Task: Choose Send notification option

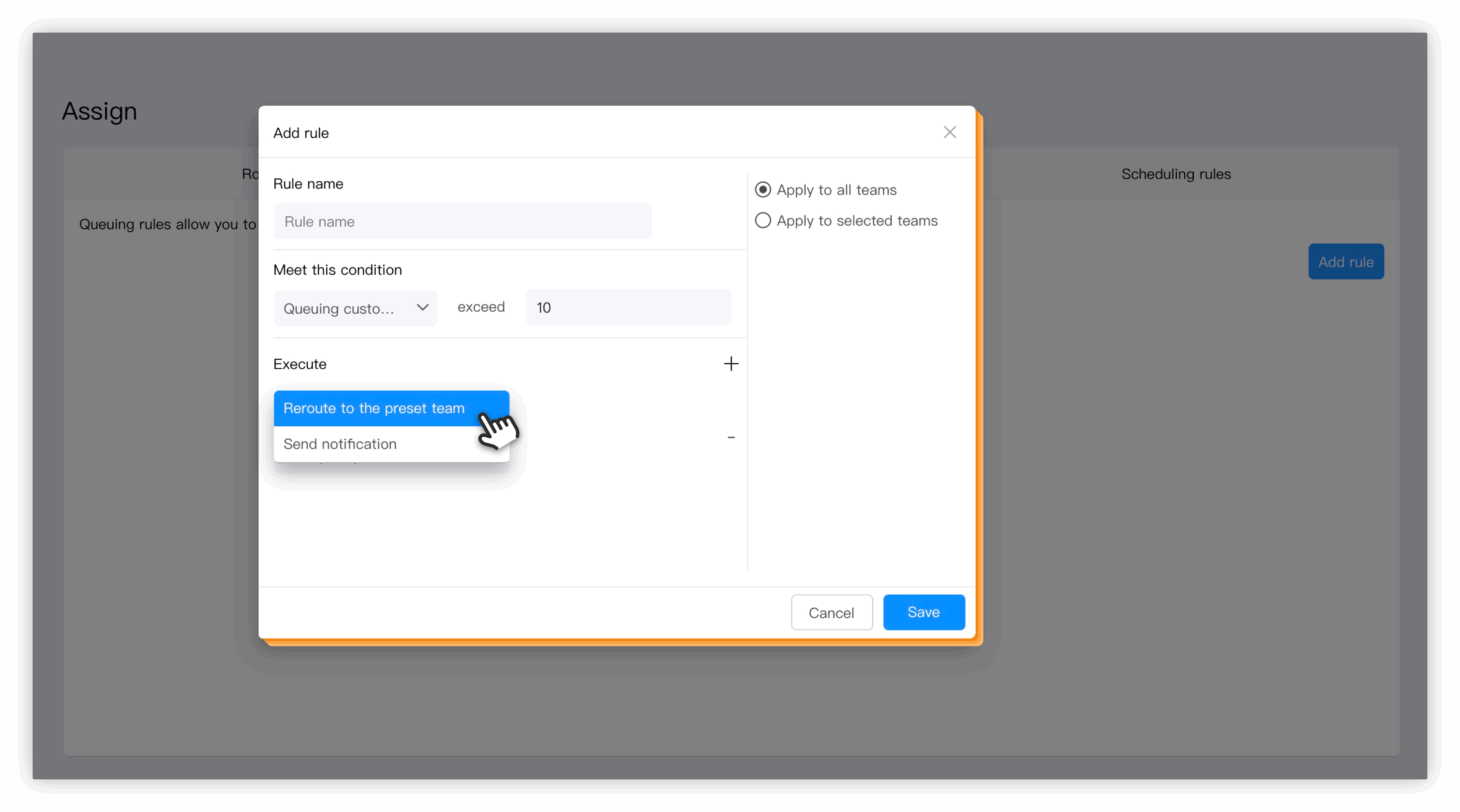Action: click(340, 444)
